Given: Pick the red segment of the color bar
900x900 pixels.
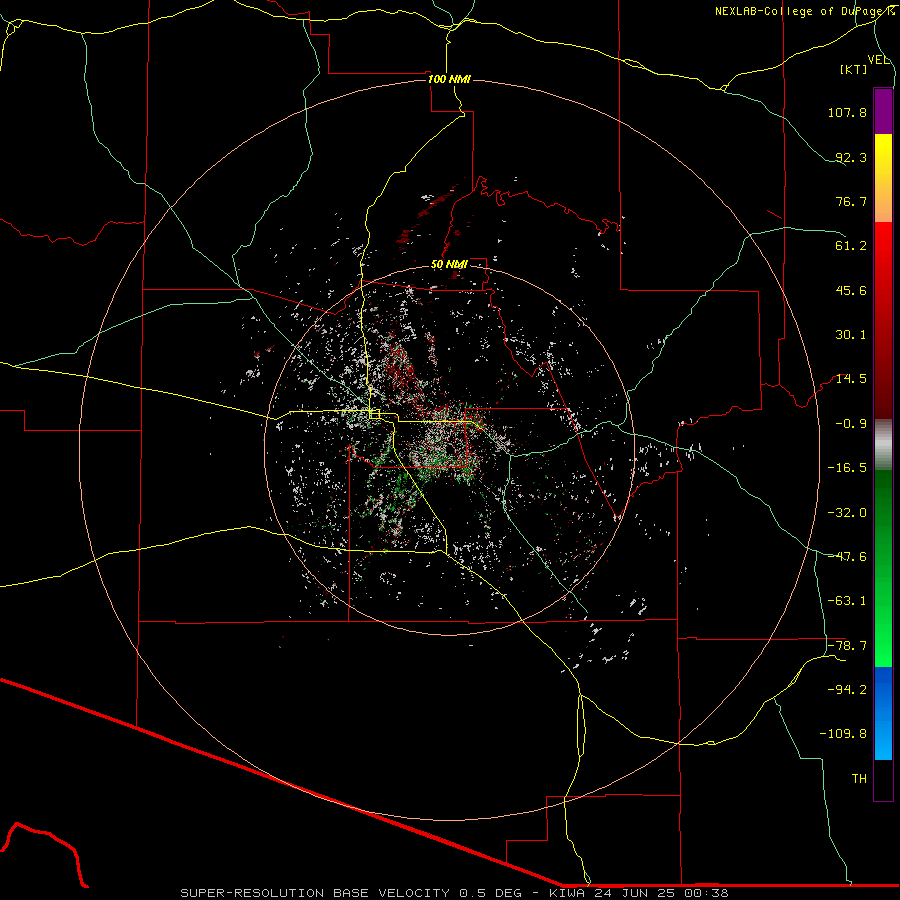Looking at the screenshot, I should (883, 320).
